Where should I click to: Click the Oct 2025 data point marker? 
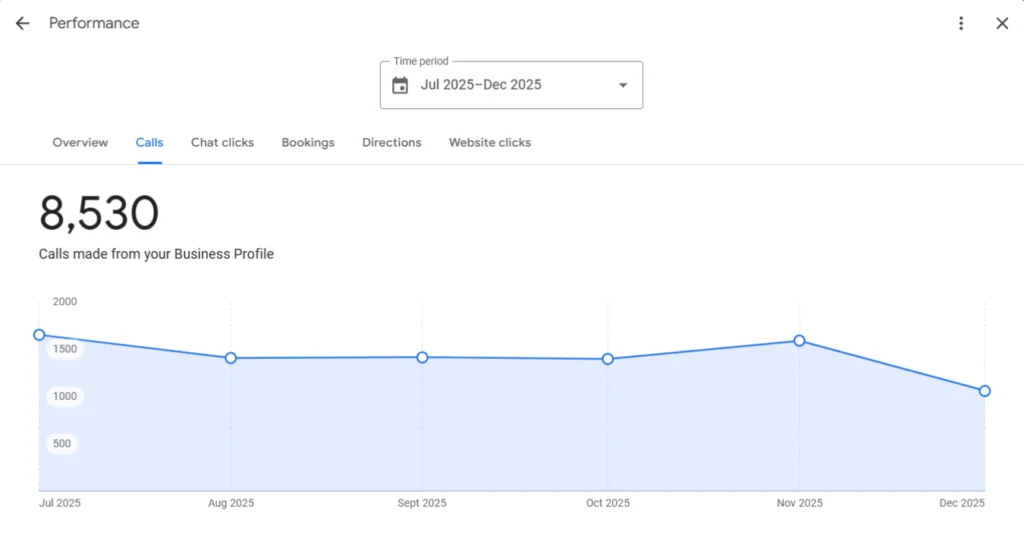tap(608, 359)
